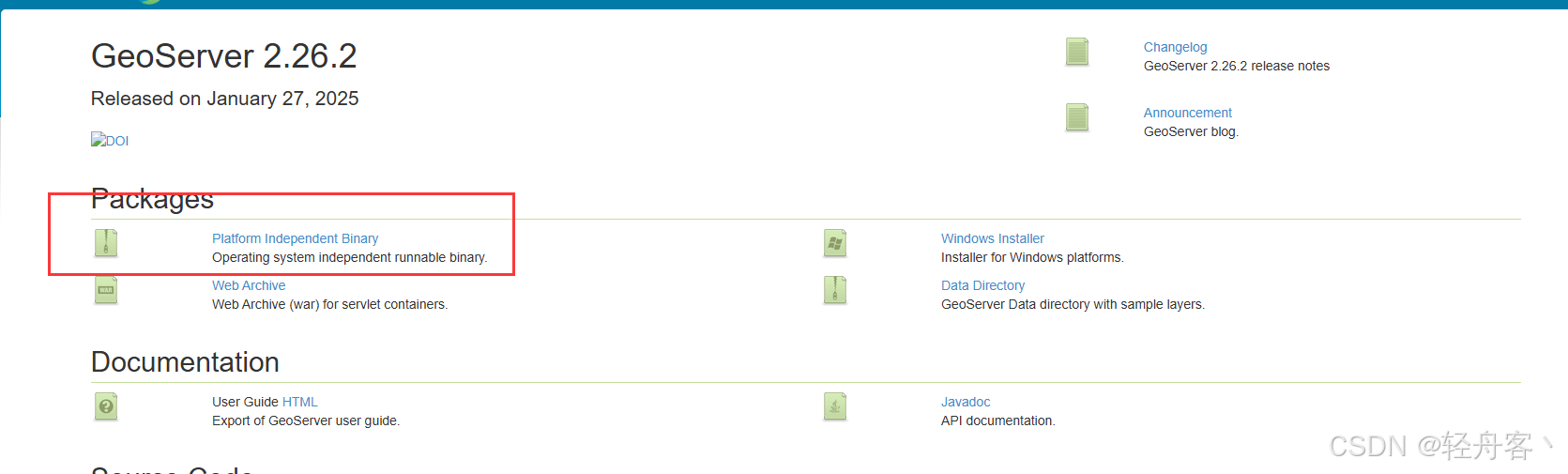The height and width of the screenshot is (474, 1568).
Task: Click the Web Archive war file icon
Action: (106, 290)
